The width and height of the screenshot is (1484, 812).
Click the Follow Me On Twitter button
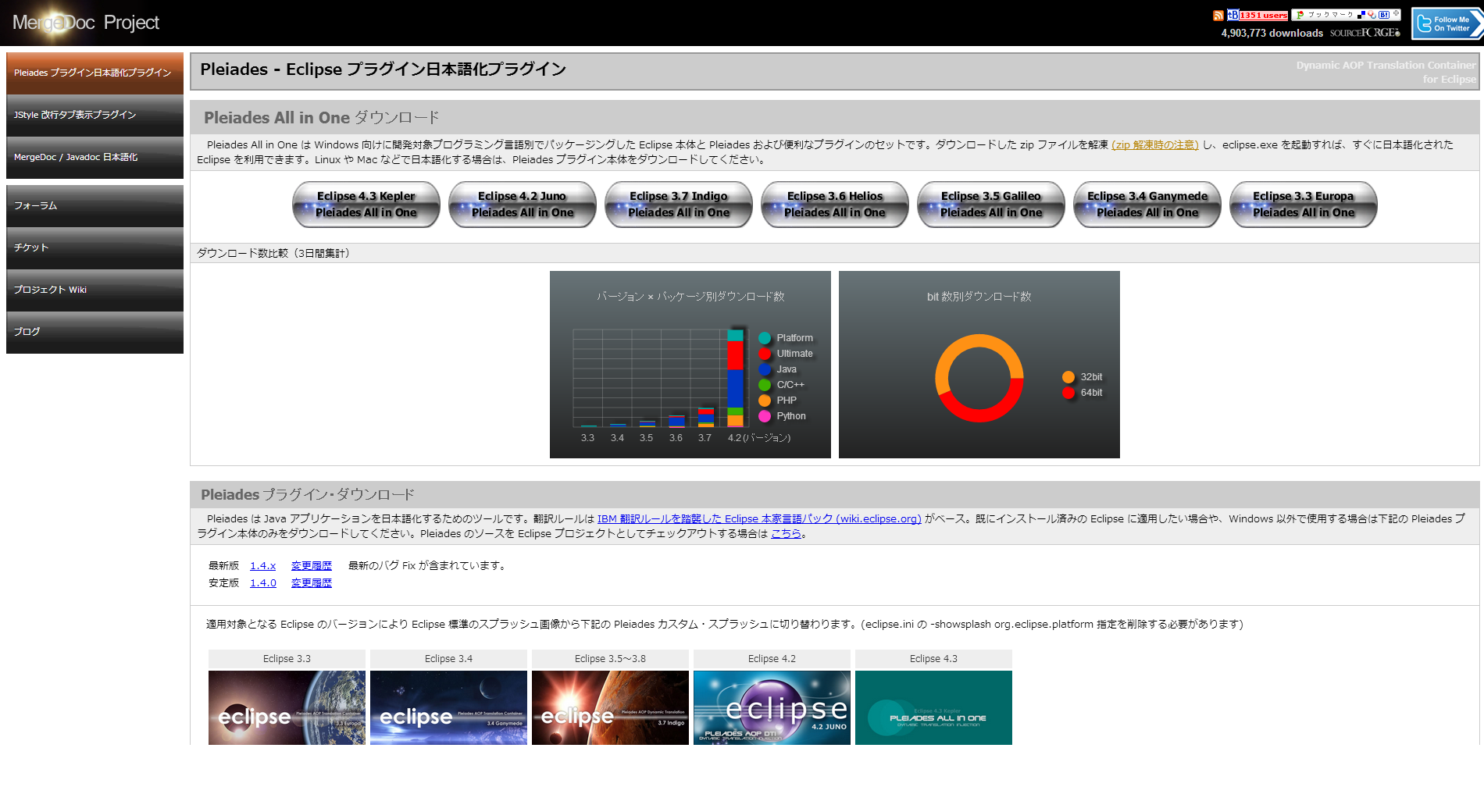[x=1446, y=23]
